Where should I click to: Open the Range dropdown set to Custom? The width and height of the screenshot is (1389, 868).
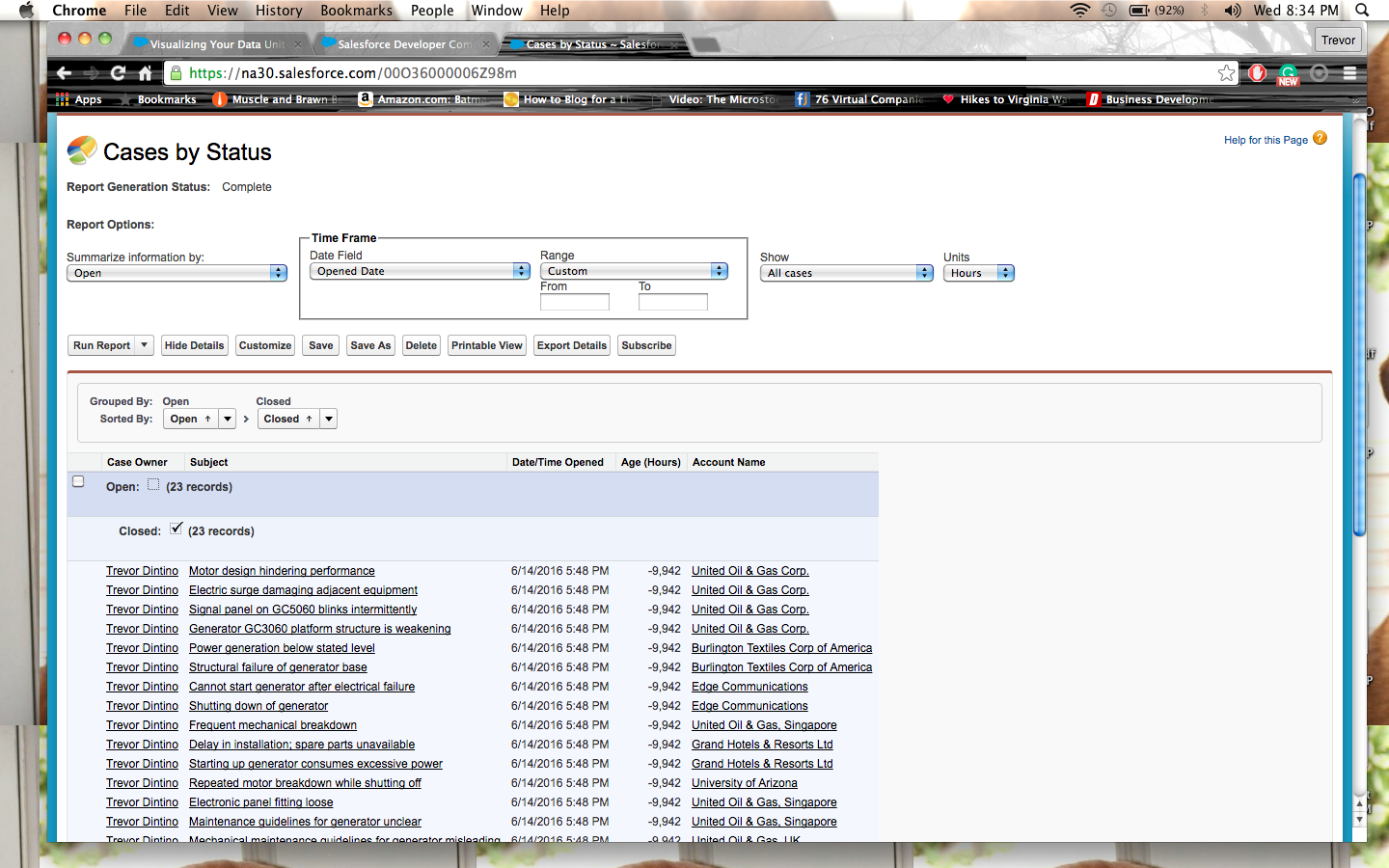tap(635, 271)
